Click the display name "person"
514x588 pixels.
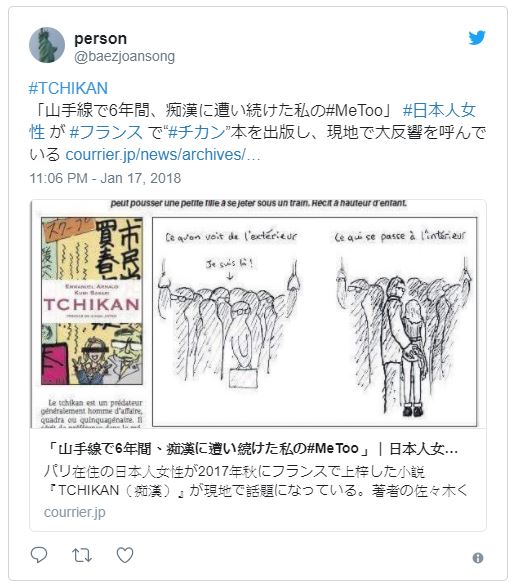[x=100, y=38]
